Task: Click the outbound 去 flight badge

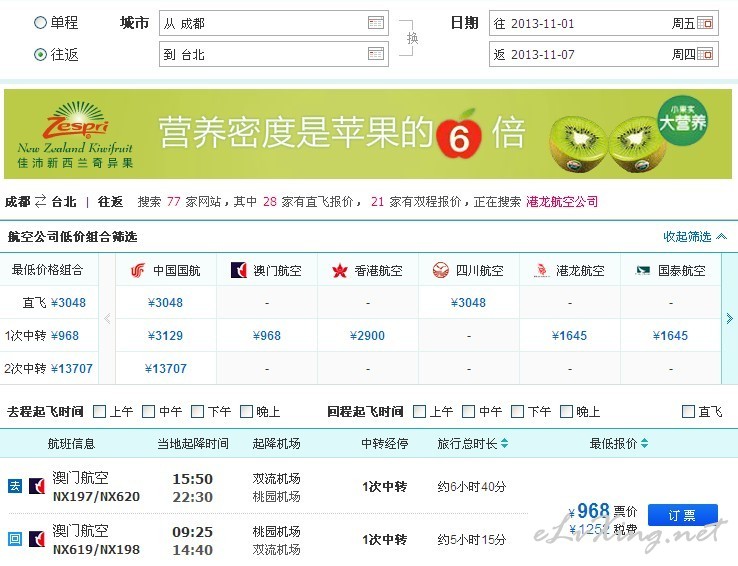Action: point(15,486)
